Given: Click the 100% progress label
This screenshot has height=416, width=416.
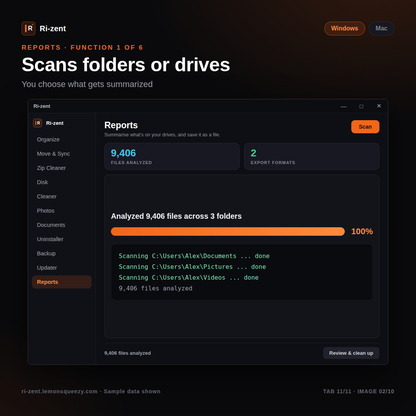Looking at the screenshot, I should coord(362,231).
